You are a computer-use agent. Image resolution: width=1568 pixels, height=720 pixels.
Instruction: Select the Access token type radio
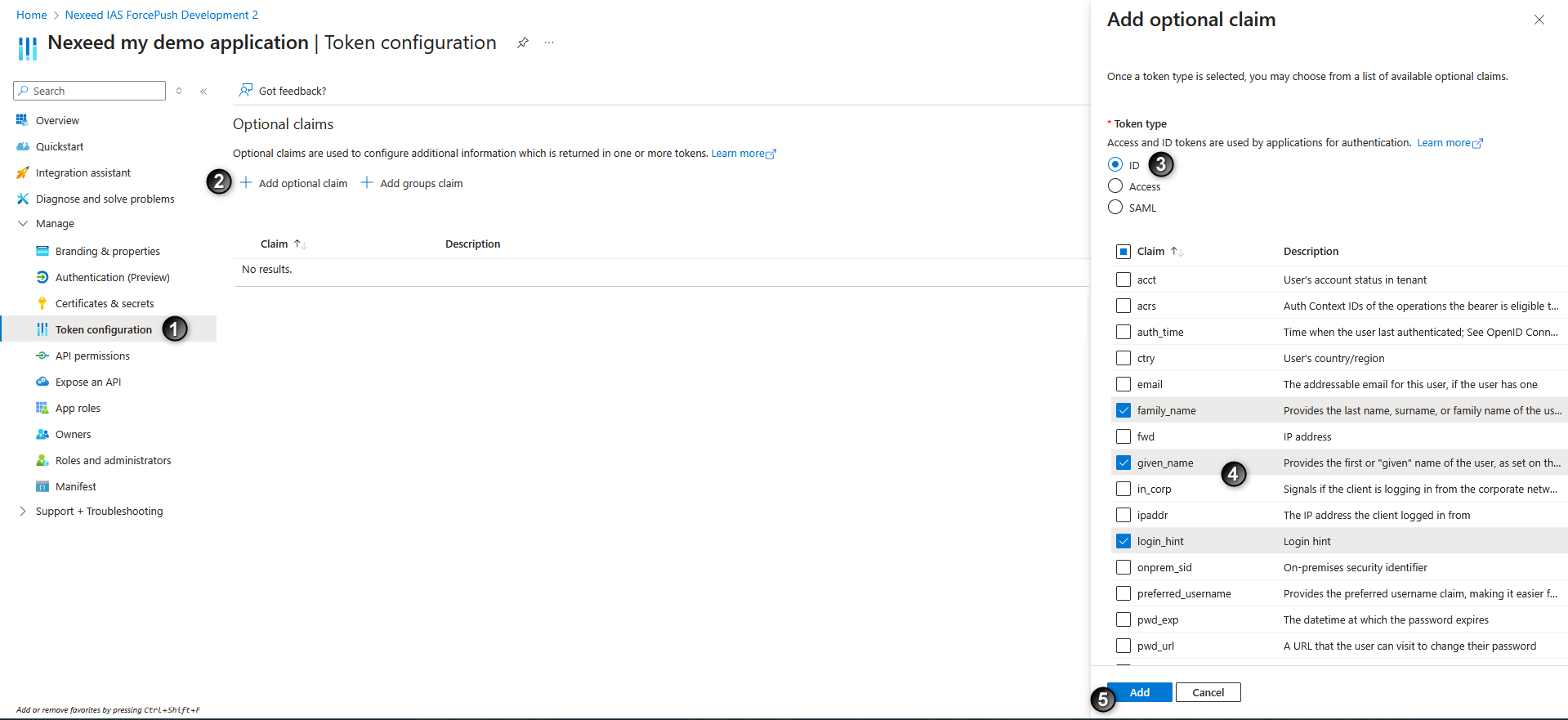(x=1115, y=186)
